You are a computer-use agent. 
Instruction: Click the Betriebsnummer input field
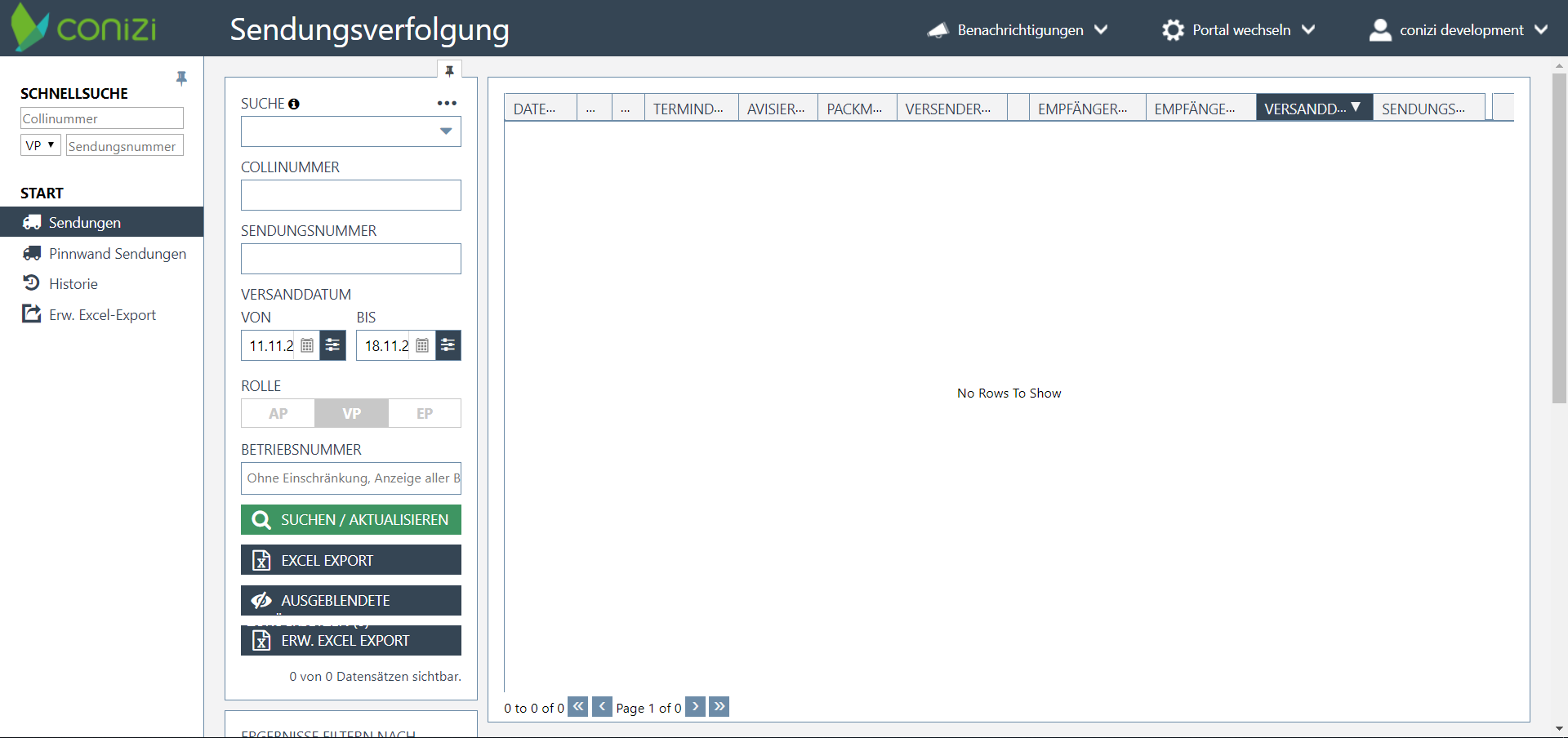click(x=351, y=478)
